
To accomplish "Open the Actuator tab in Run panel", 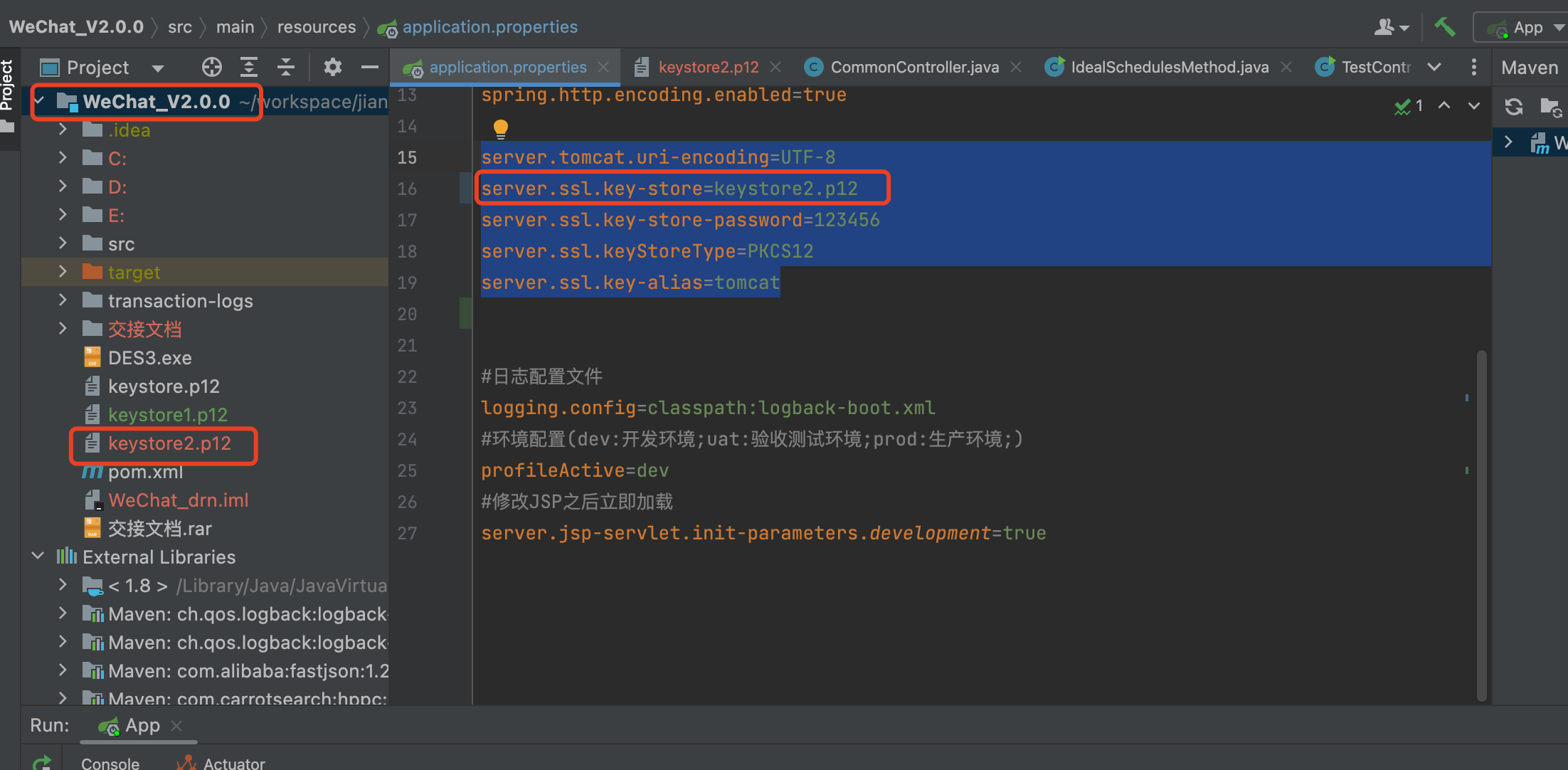I will pos(233,763).
